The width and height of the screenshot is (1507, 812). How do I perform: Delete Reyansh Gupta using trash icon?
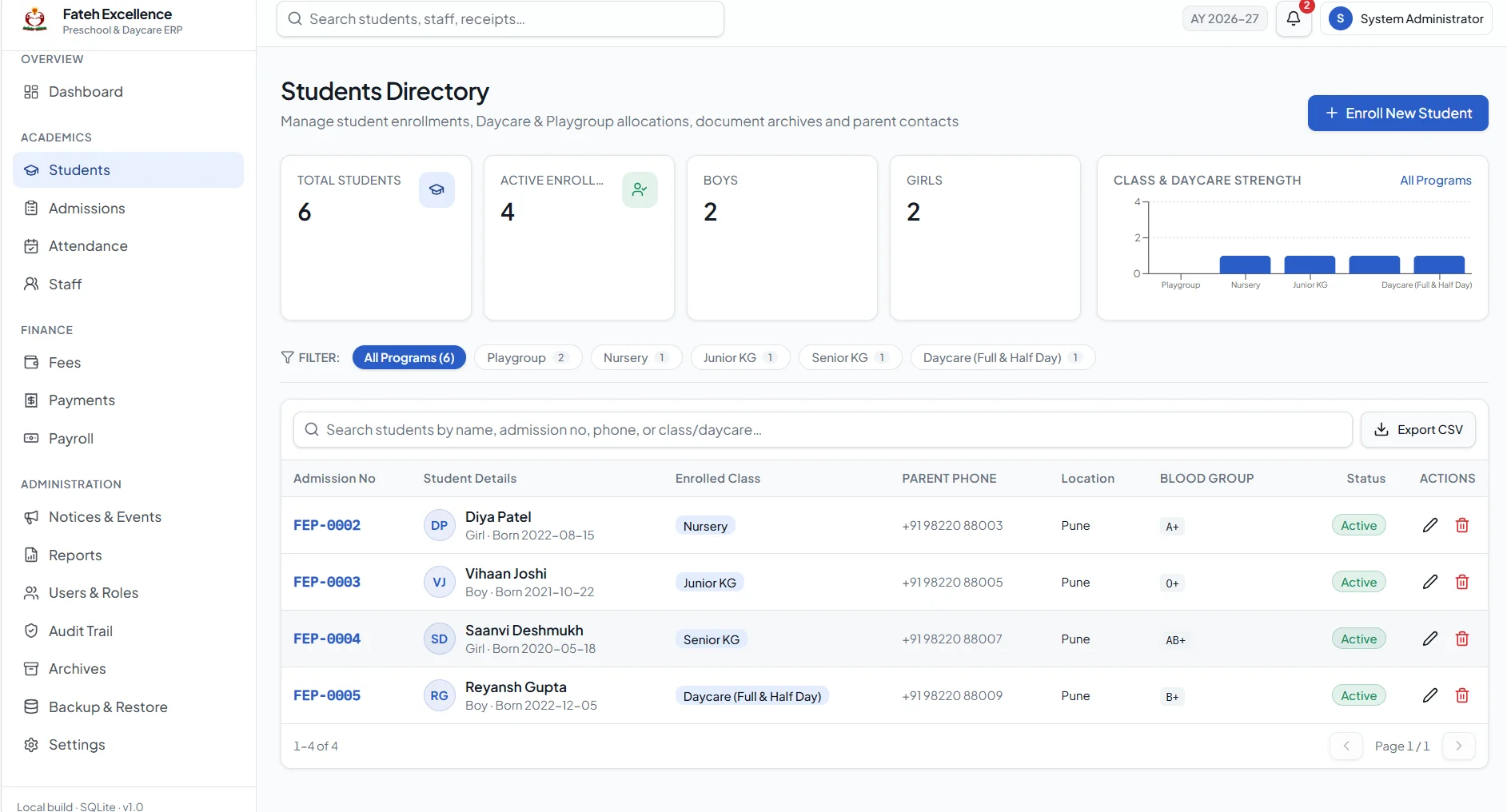[1462, 695]
